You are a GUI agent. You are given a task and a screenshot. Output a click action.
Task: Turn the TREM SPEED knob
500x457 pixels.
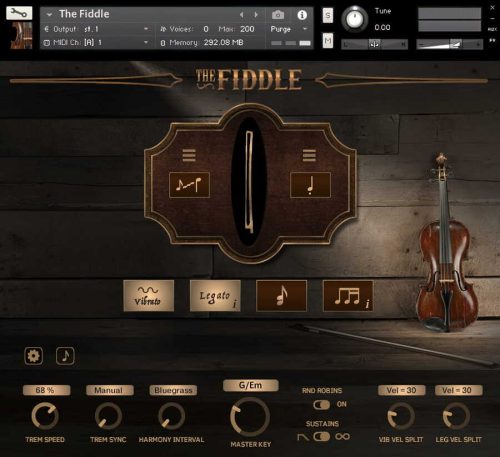point(45,416)
